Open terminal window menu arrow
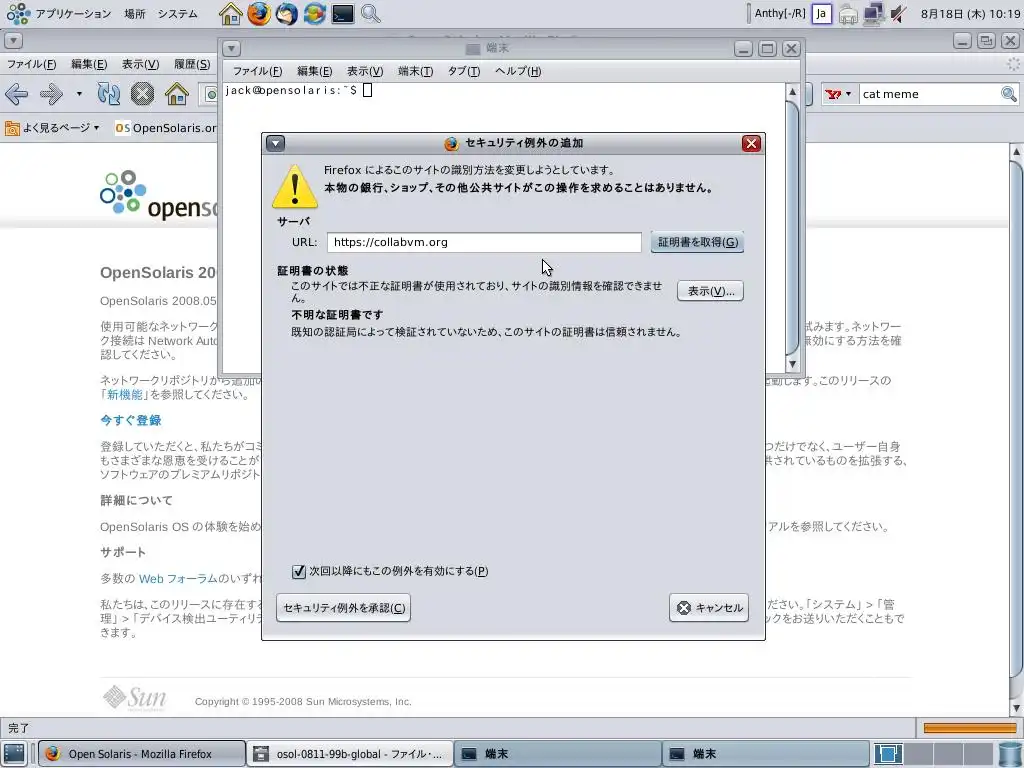The width and height of the screenshot is (1024, 768). (x=232, y=48)
